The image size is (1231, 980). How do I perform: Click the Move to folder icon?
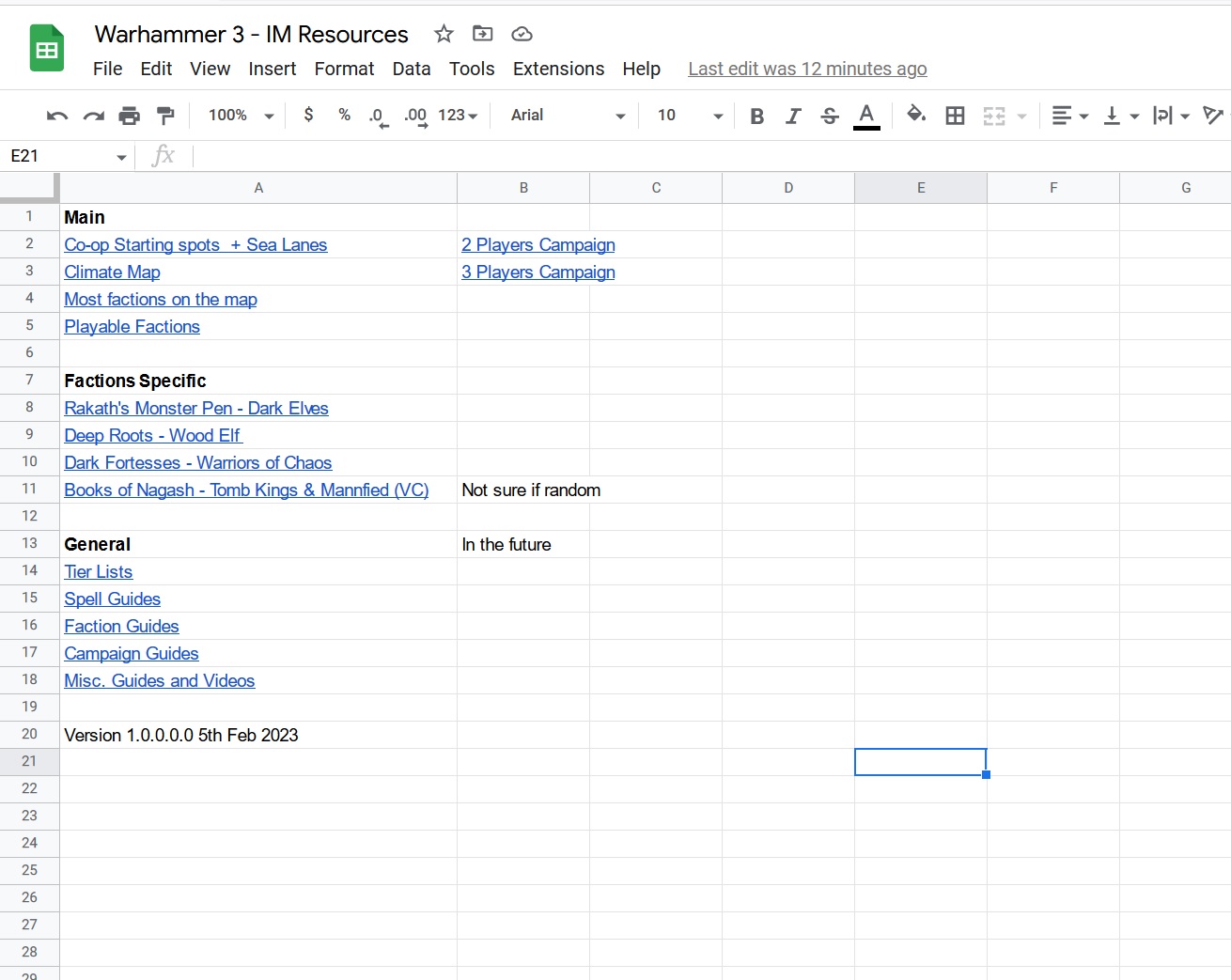click(x=482, y=34)
